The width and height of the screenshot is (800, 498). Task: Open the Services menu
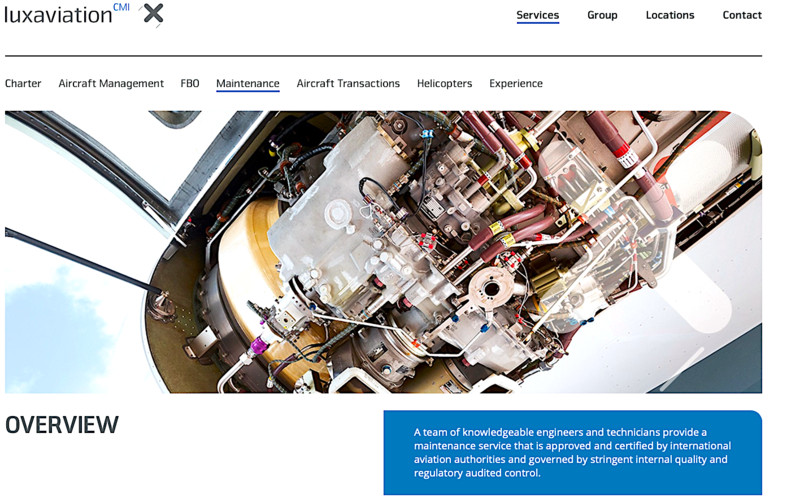pos(537,15)
